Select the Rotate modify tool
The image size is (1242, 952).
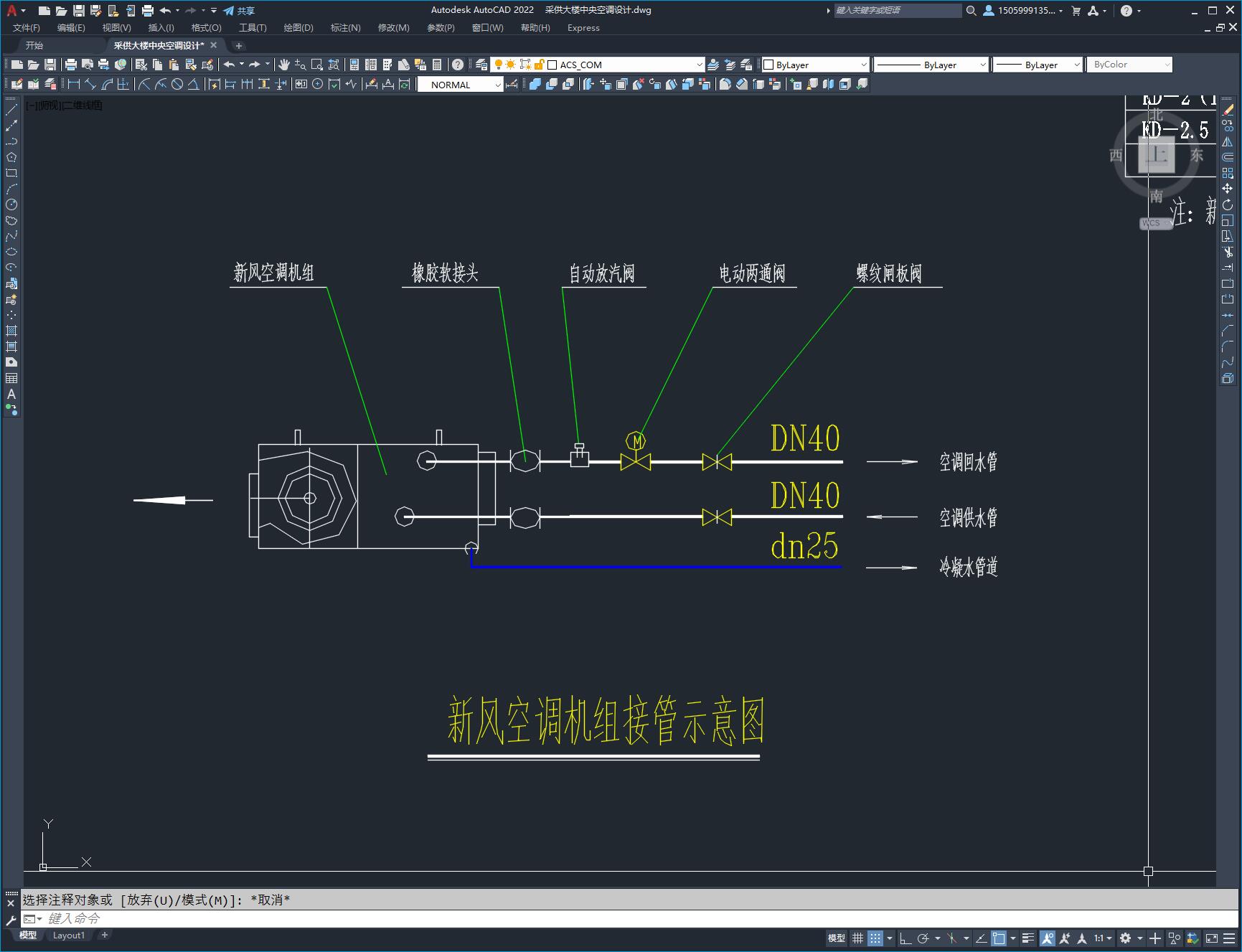(x=1228, y=204)
